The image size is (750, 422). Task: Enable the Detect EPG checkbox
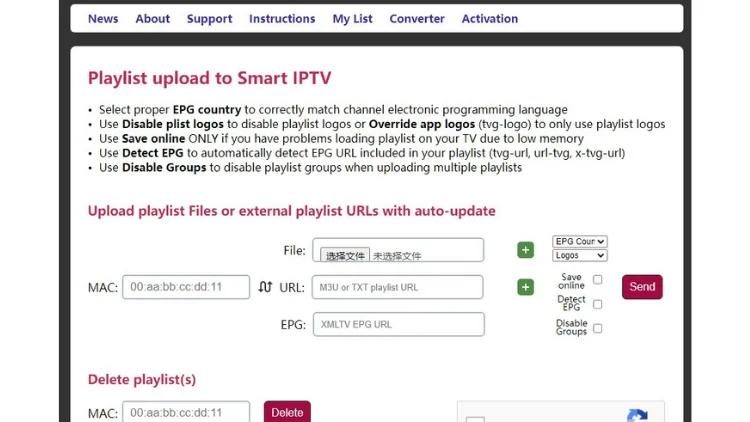[597, 304]
